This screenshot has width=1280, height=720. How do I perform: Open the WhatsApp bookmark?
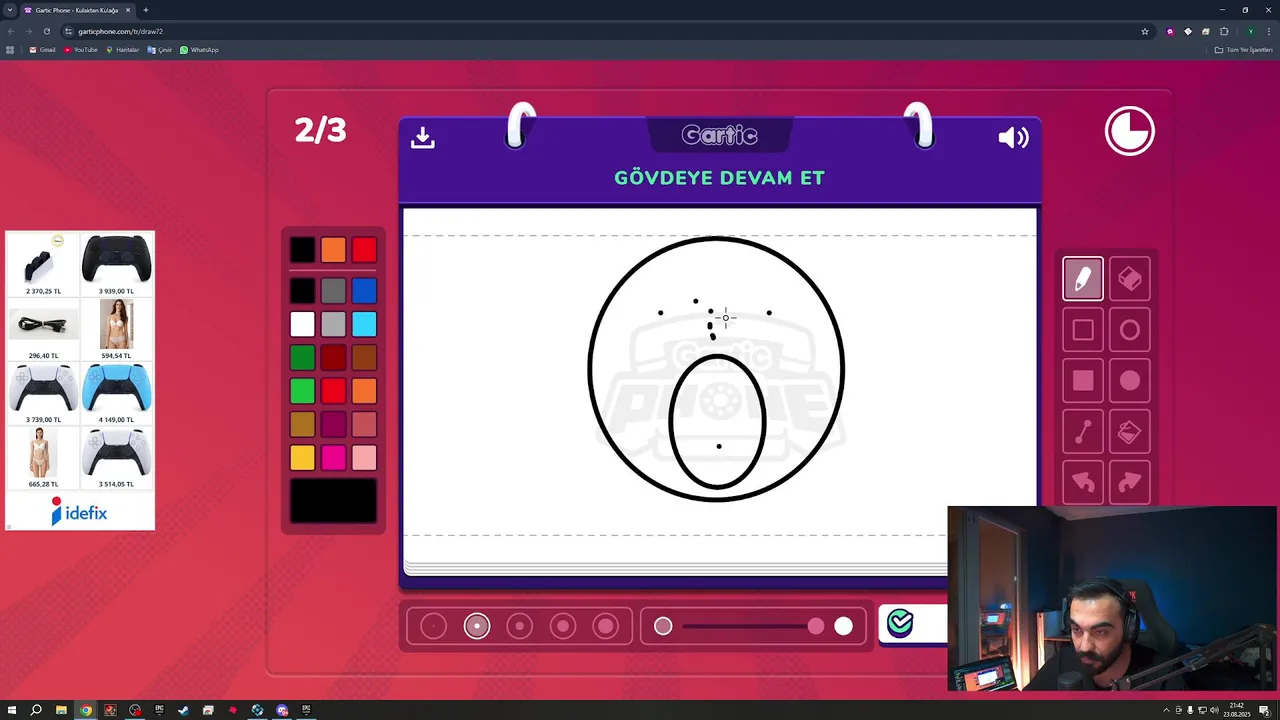tap(199, 50)
